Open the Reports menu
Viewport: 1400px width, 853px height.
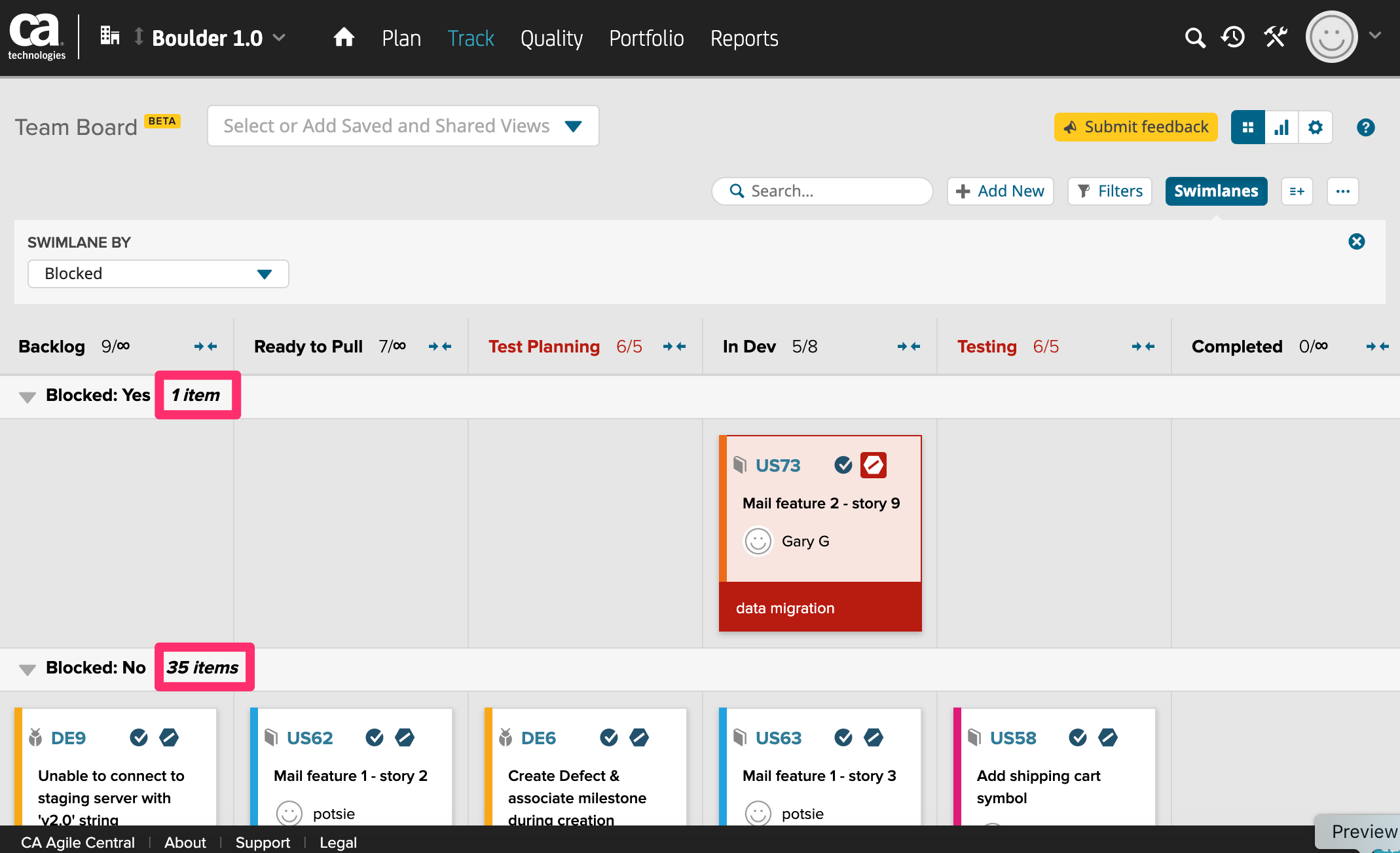[x=744, y=38]
